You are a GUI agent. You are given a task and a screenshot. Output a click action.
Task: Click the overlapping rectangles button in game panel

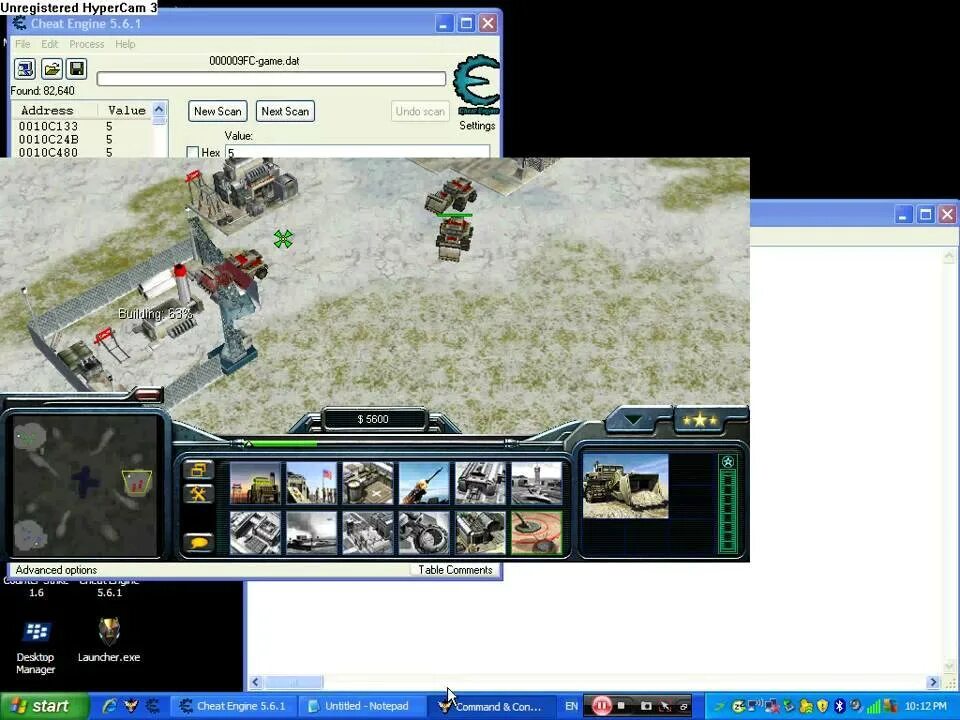198,470
